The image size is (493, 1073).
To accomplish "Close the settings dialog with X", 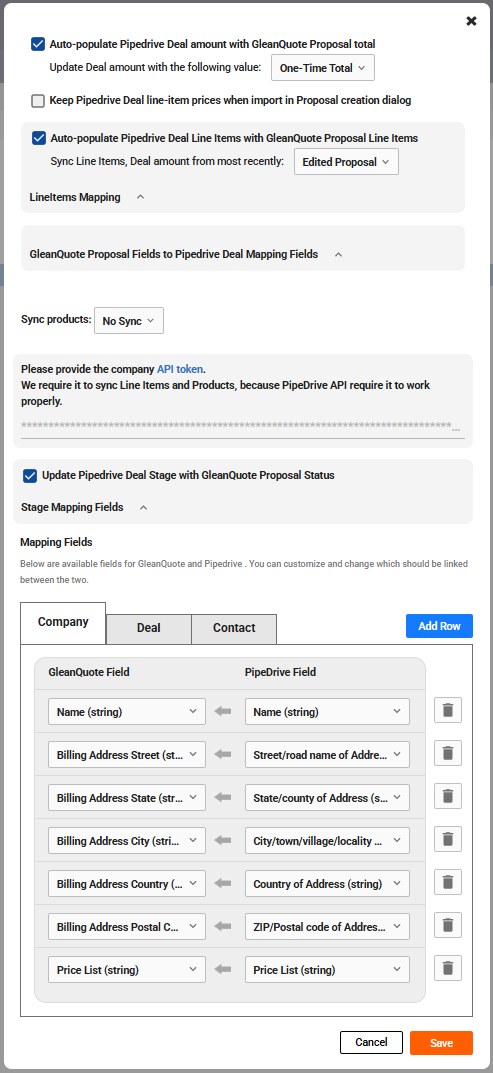I will (471, 21).
